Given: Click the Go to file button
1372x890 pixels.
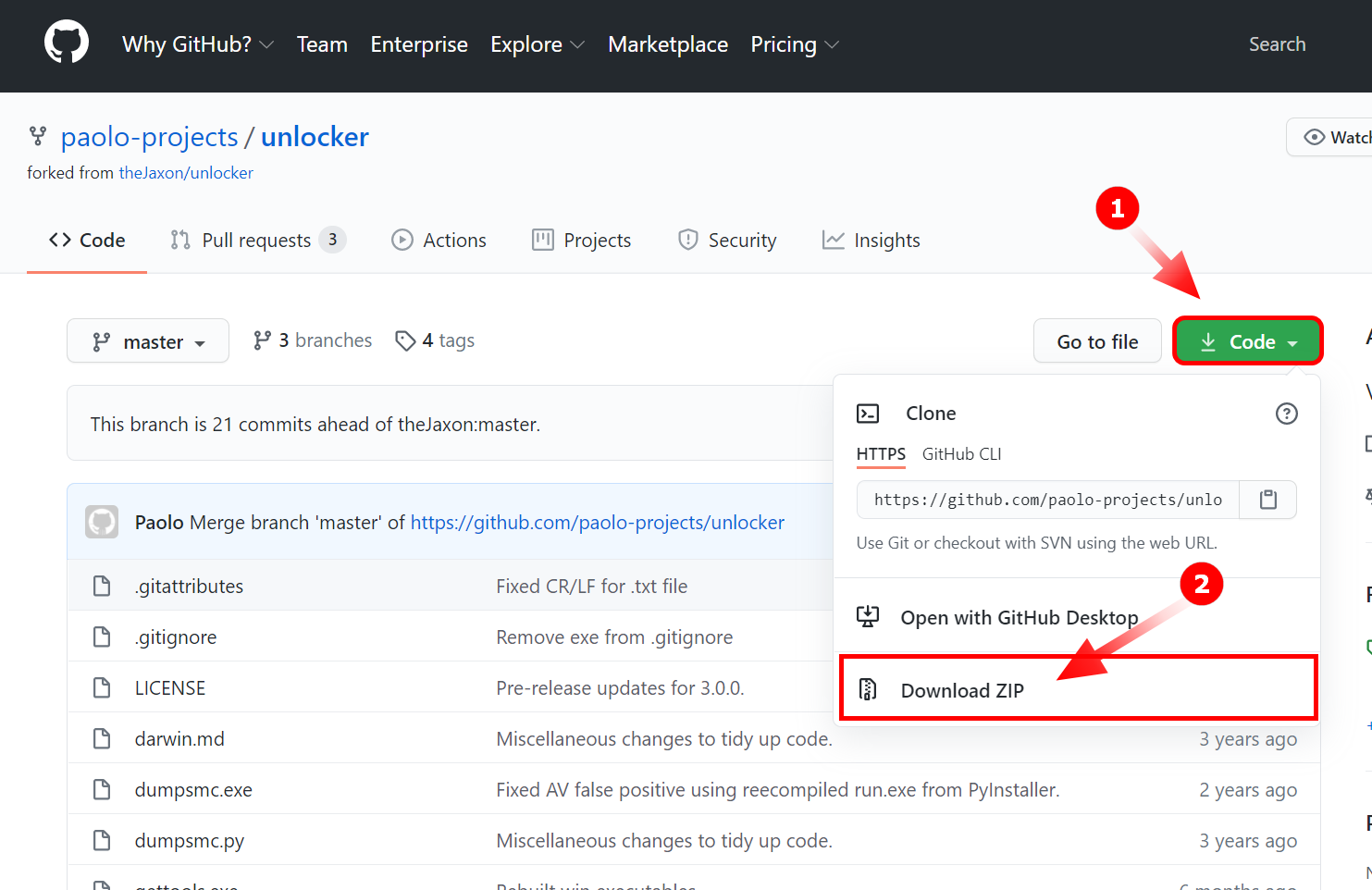Looking at the screenshot, I should pyautogui.click(x=1097, y=341).
